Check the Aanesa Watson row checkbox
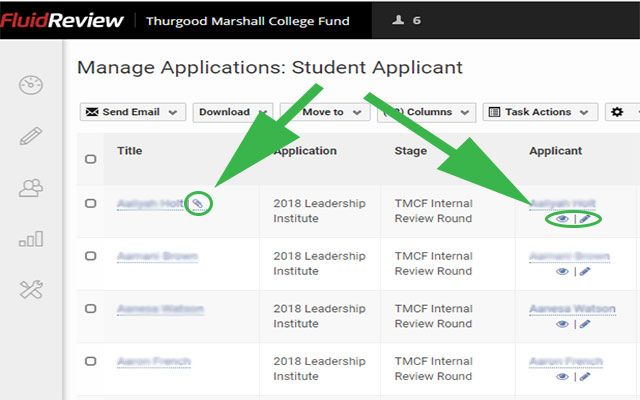Screen dimensions: 640x400 coord(91,309)
